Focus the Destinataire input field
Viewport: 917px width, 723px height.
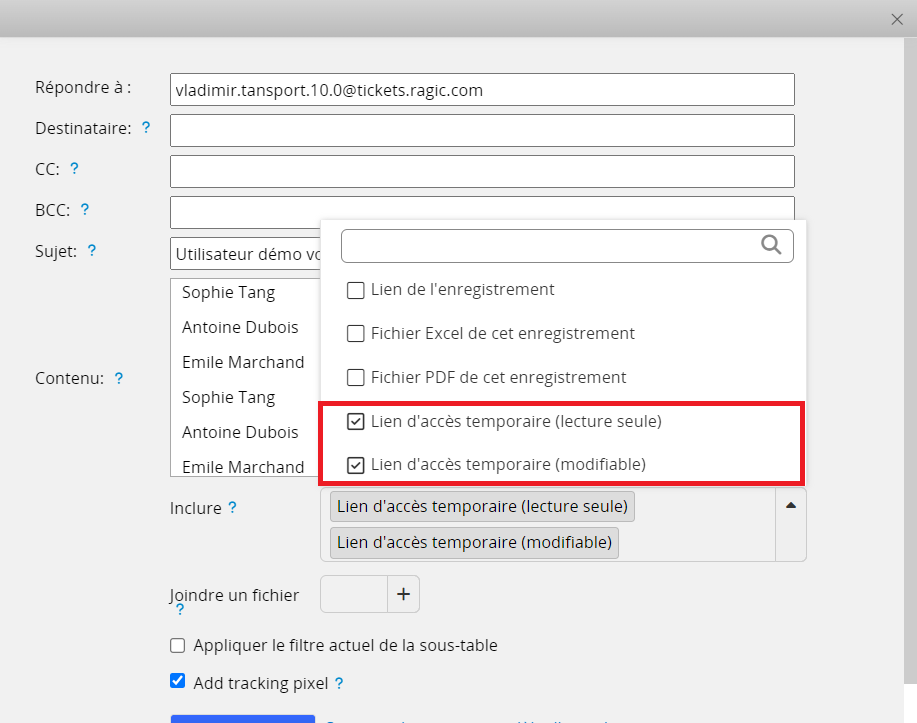[x=482, y=130]
